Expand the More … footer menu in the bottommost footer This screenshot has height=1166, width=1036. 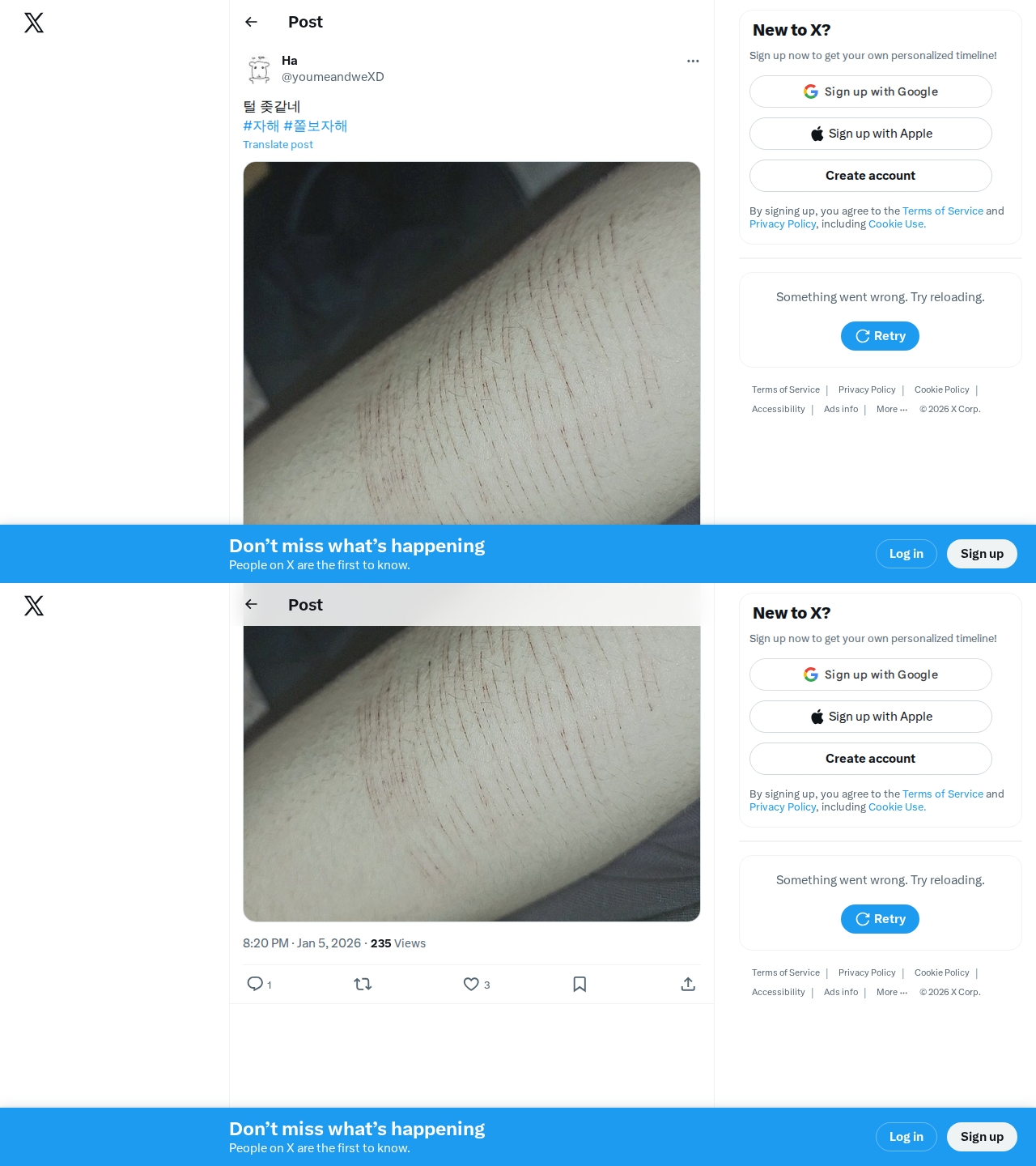click(x=892, y=992)
